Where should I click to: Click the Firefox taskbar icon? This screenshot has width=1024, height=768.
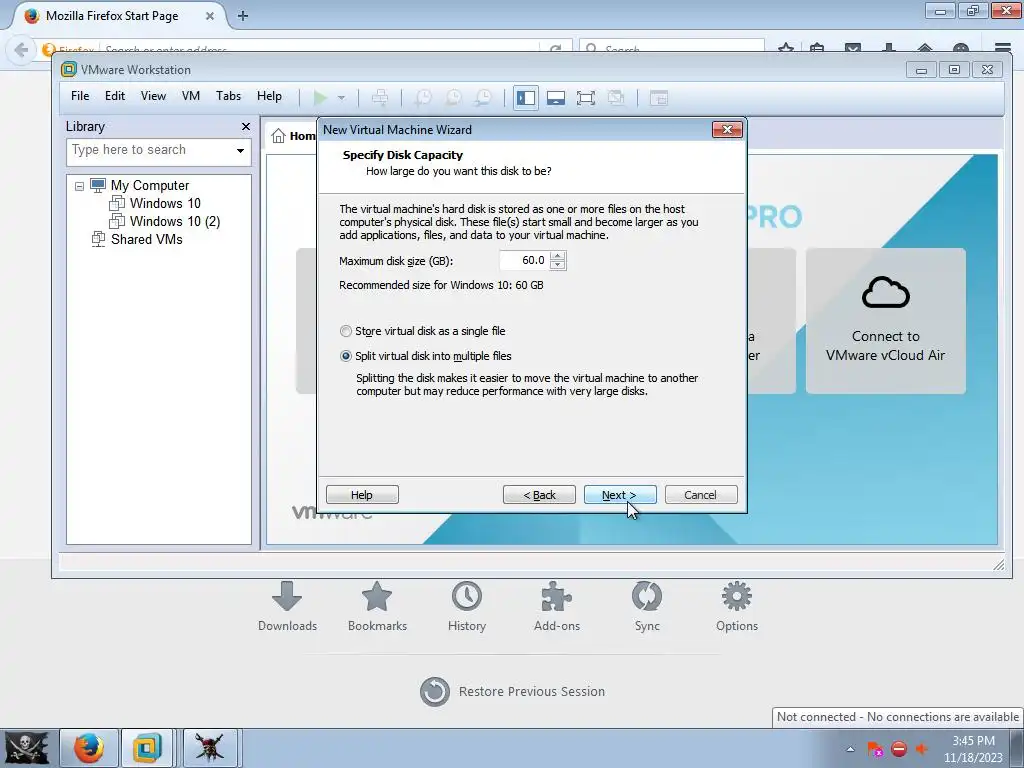tap(89, 748)
